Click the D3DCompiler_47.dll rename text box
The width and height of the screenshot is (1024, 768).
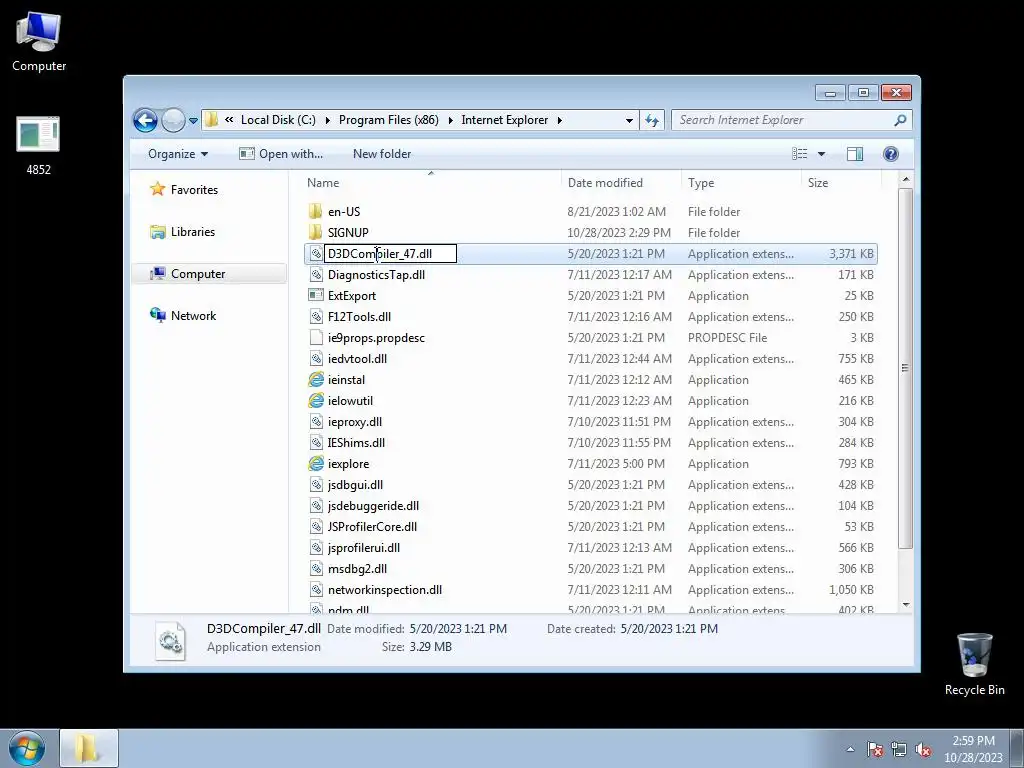[391, 253]
